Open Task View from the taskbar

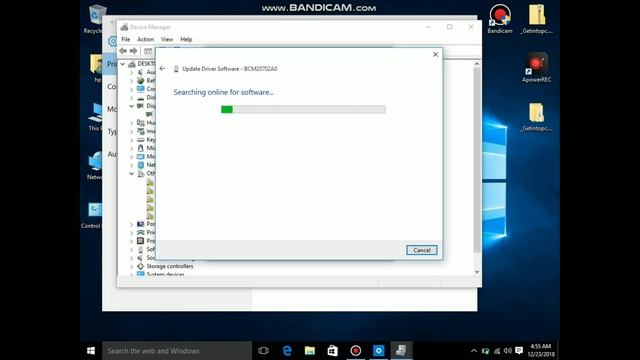click(x=264, y=351)
